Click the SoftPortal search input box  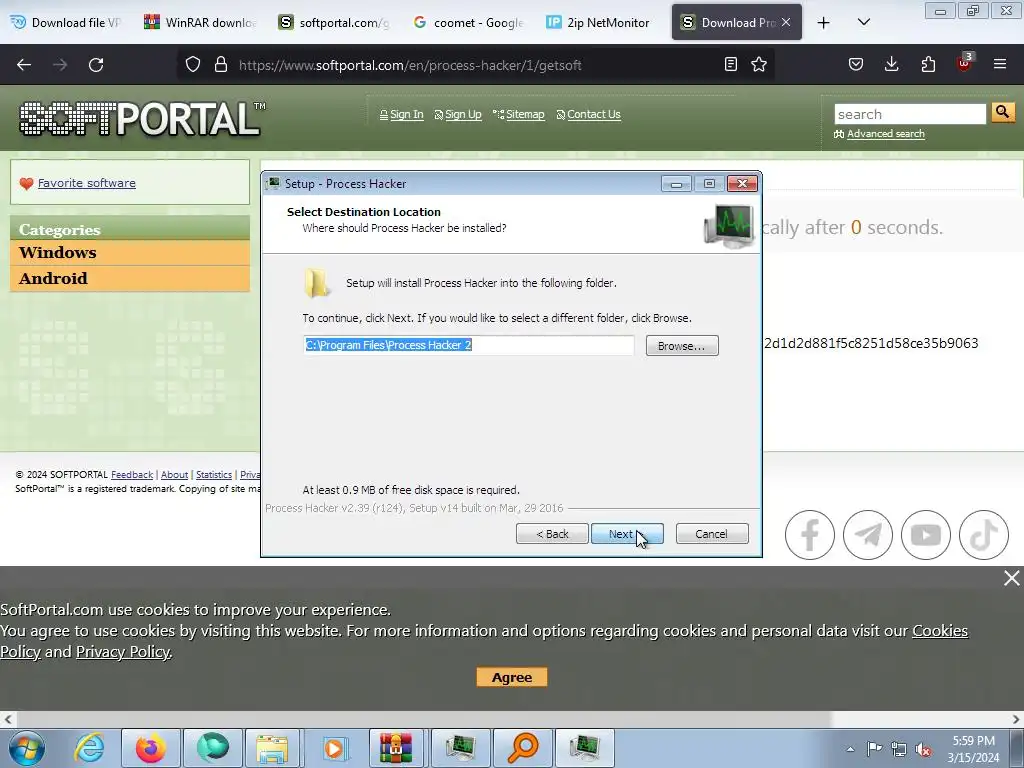tap(910, 114)
